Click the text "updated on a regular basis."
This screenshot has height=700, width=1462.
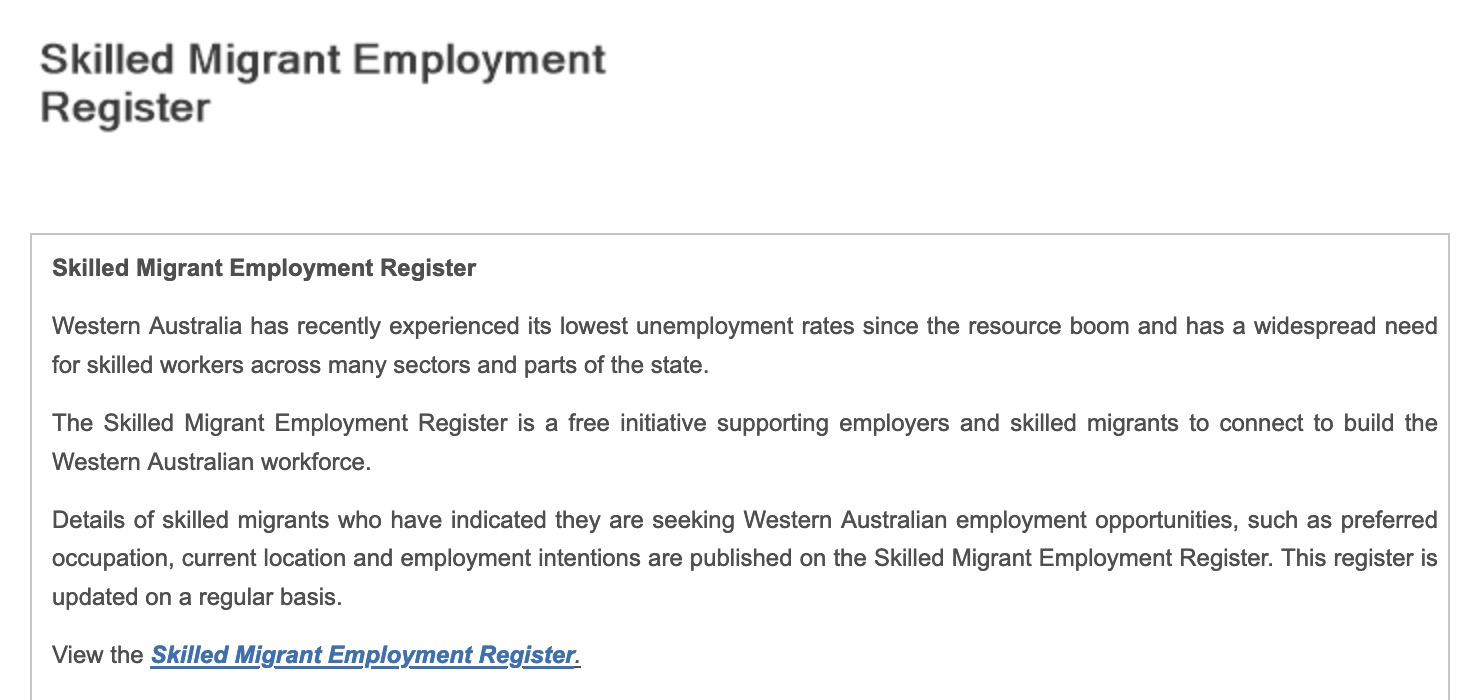[x=197, y=597]
